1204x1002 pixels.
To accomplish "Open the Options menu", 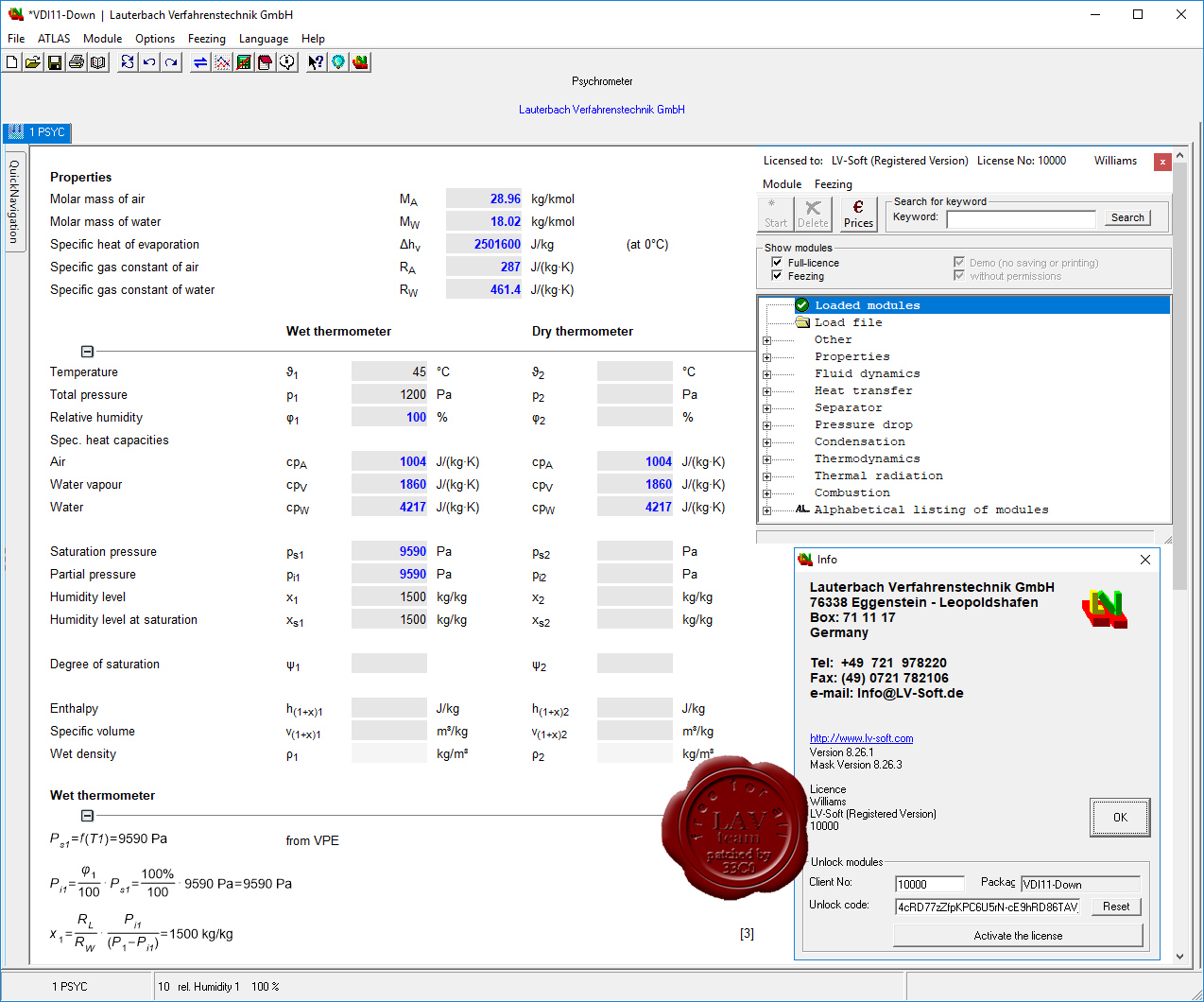I will pos(155,39).
